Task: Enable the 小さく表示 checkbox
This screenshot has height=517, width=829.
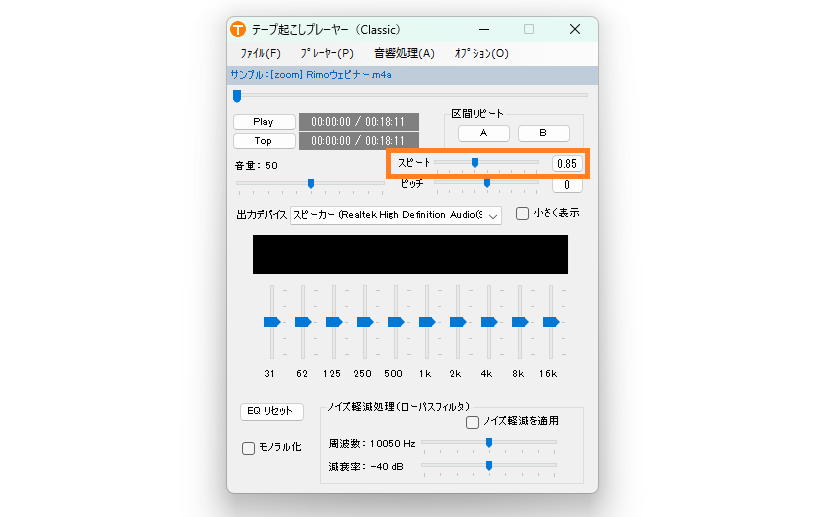Action: click(523, 213)
